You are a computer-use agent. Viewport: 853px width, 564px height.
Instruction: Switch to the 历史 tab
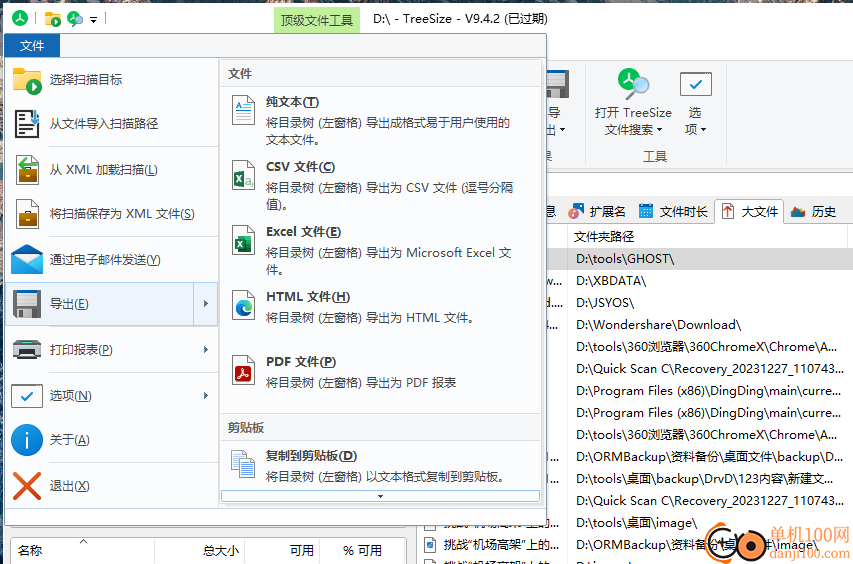[x=814, y=212]
